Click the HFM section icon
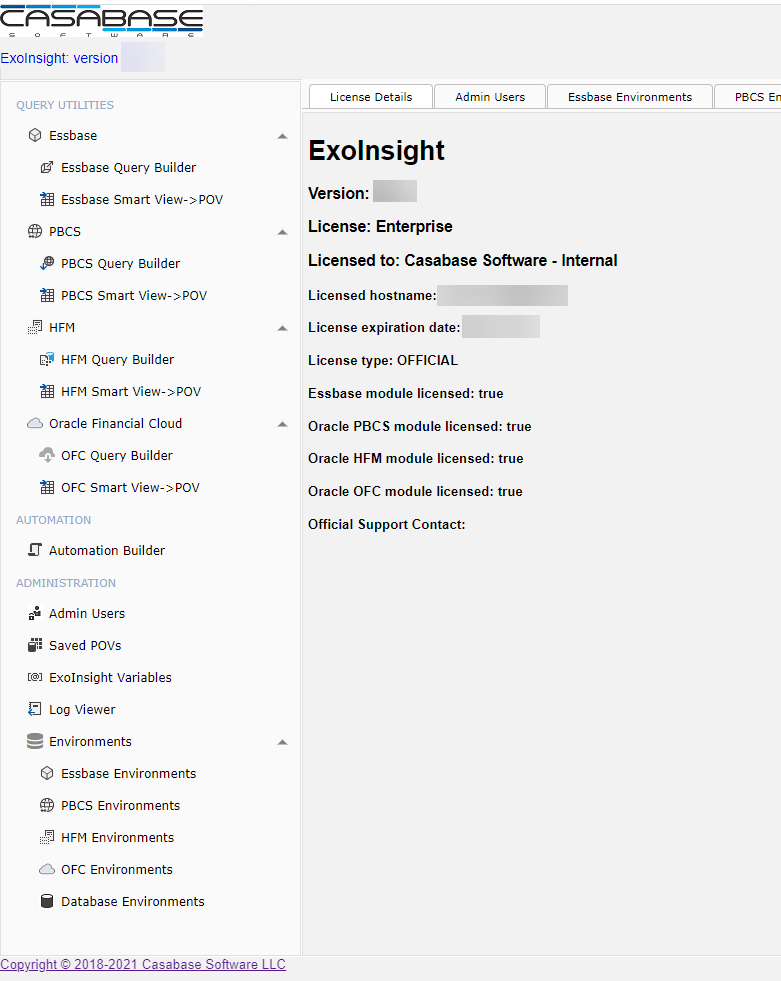781x981 pixels. click(35, 327)
